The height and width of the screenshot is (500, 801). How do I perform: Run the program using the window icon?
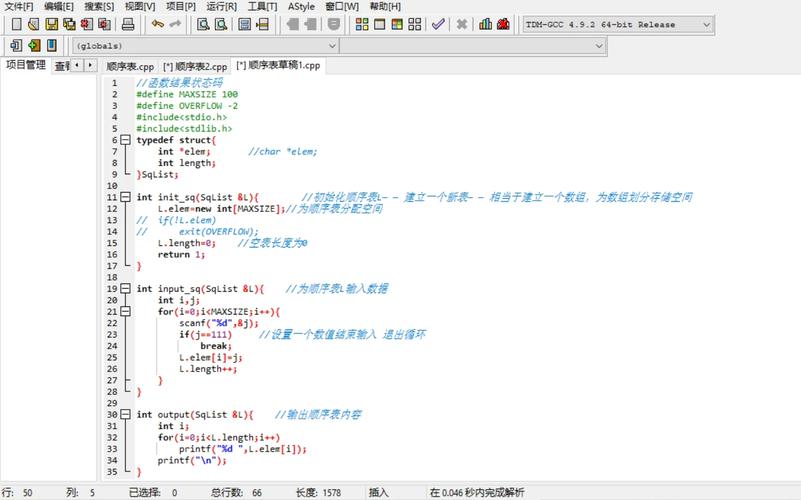[380, 24]
